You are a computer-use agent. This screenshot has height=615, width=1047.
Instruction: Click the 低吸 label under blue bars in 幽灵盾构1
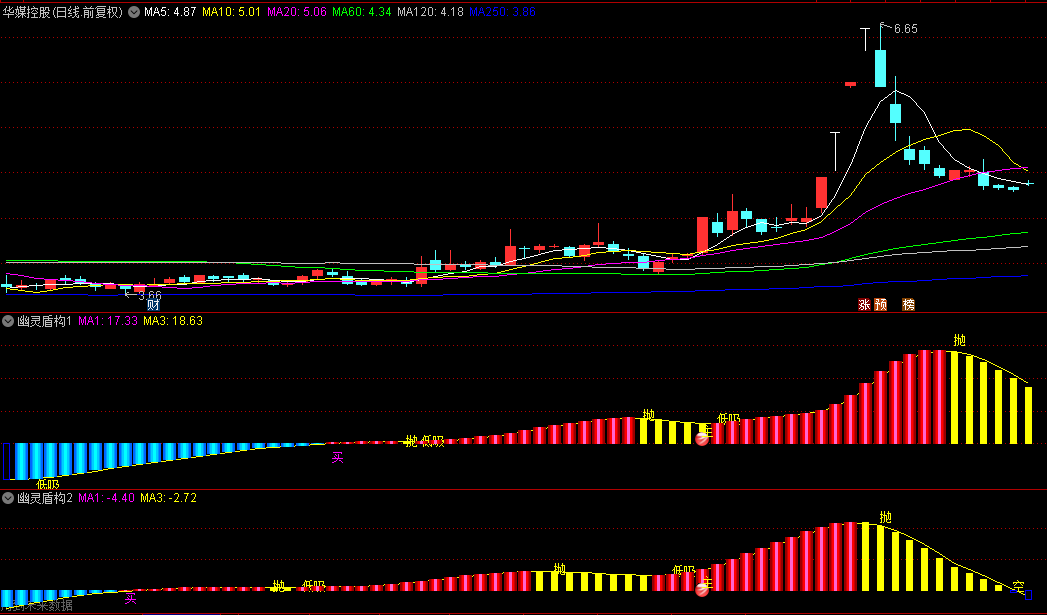click(48, 485)
